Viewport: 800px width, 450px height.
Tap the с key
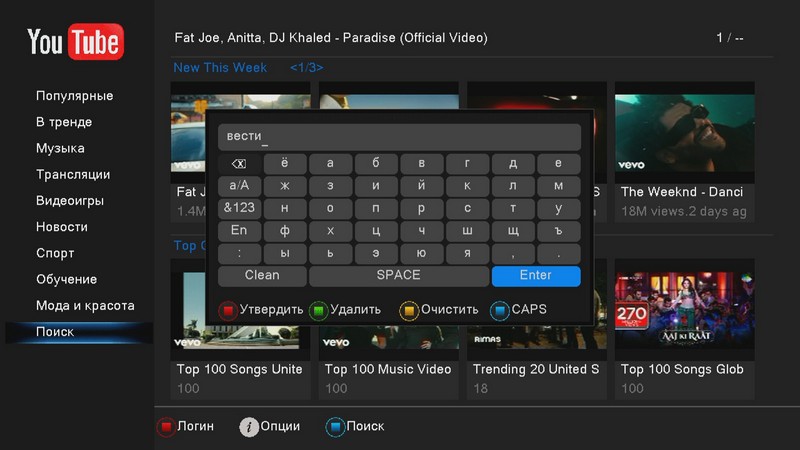(467, 208)
